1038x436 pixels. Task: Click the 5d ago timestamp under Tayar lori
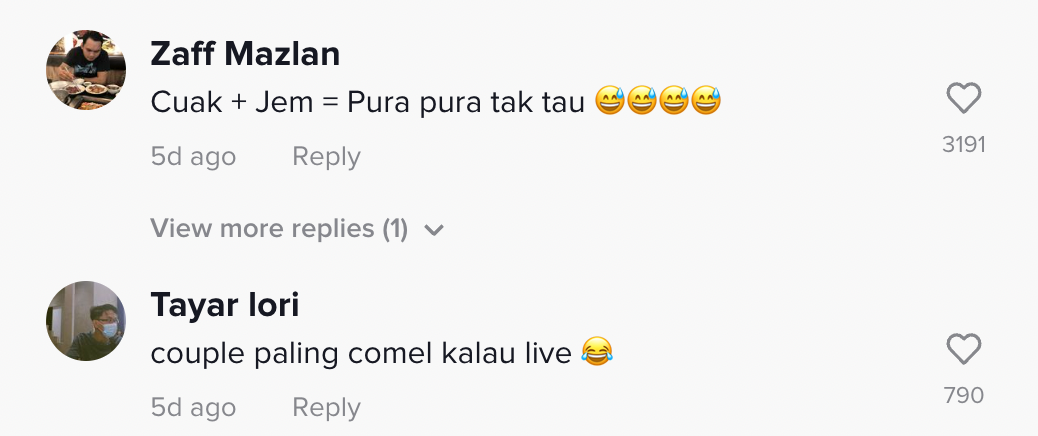[x=193, y=408]
